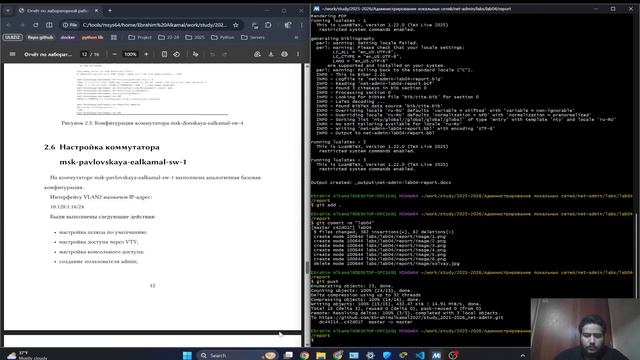Open the Windows Start menu
The image size is (640, 360).
tap(187, 355)
